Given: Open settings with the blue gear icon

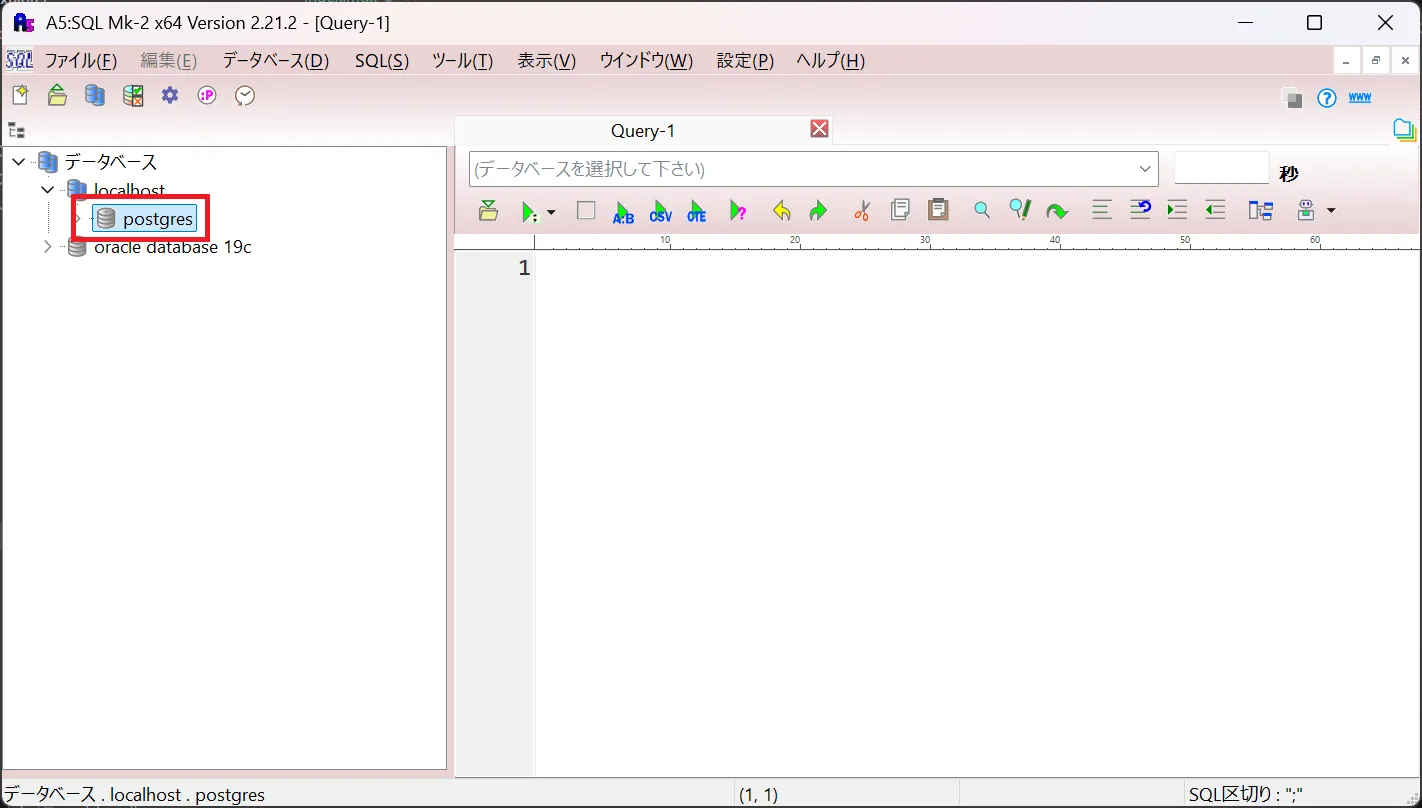Looking at the screenshot, I should point(170,96).
